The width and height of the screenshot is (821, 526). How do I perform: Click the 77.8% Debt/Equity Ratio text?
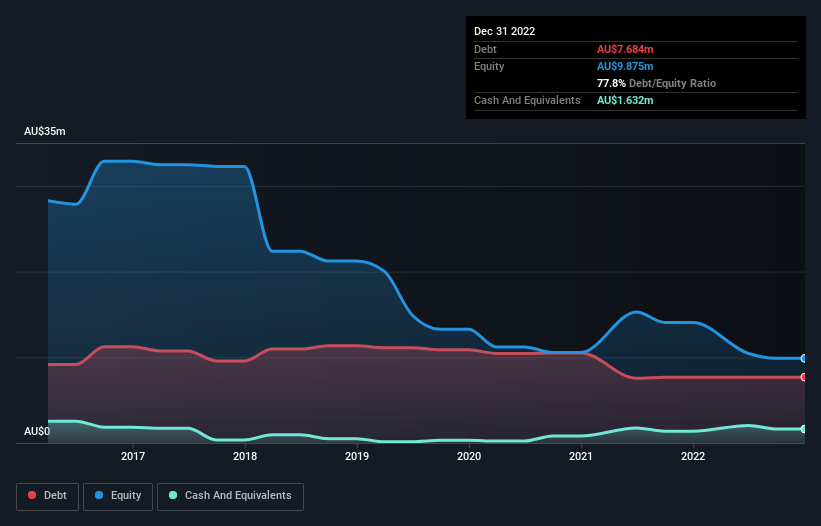pyautogui.click(x=656, y=83)
